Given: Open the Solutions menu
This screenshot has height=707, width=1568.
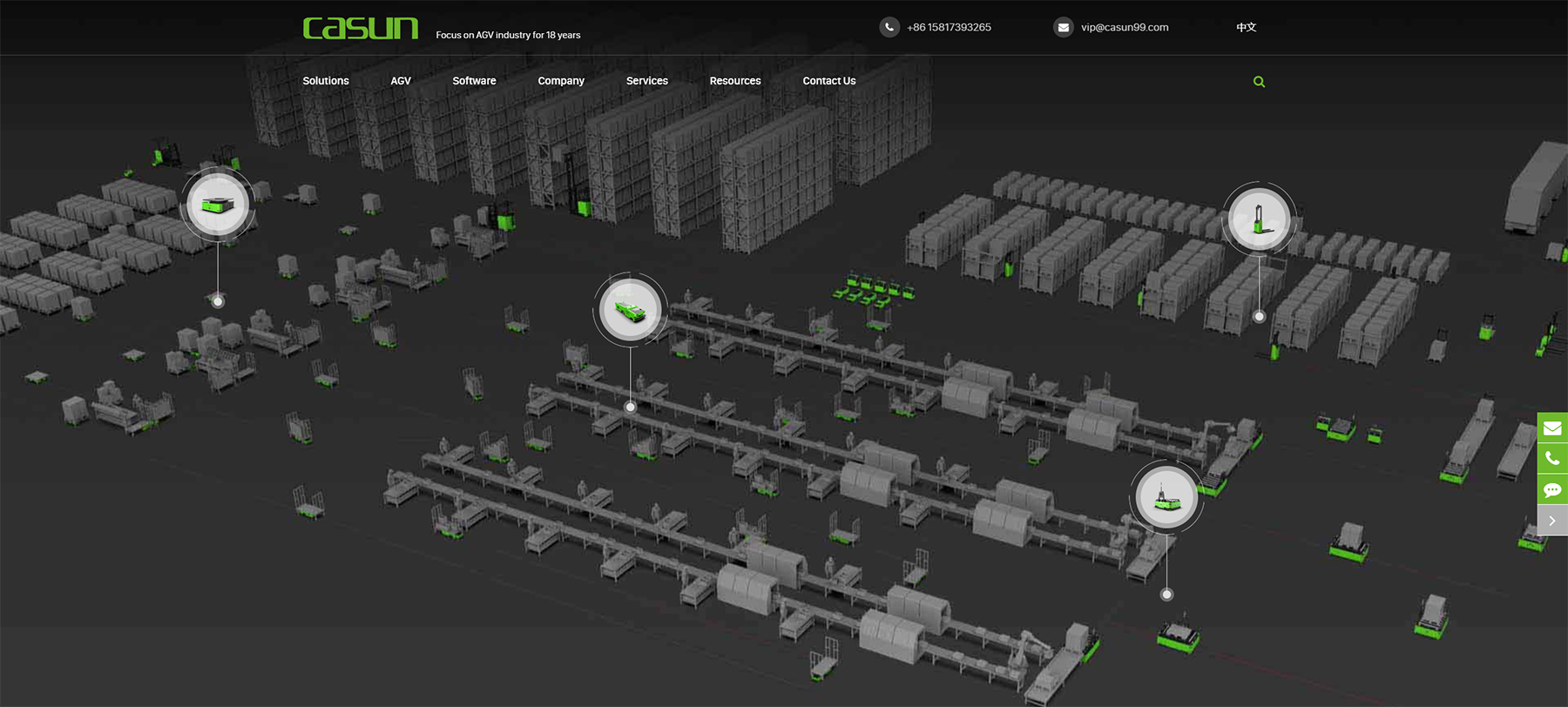Looking at the screenshot, I should coord(326,81).
